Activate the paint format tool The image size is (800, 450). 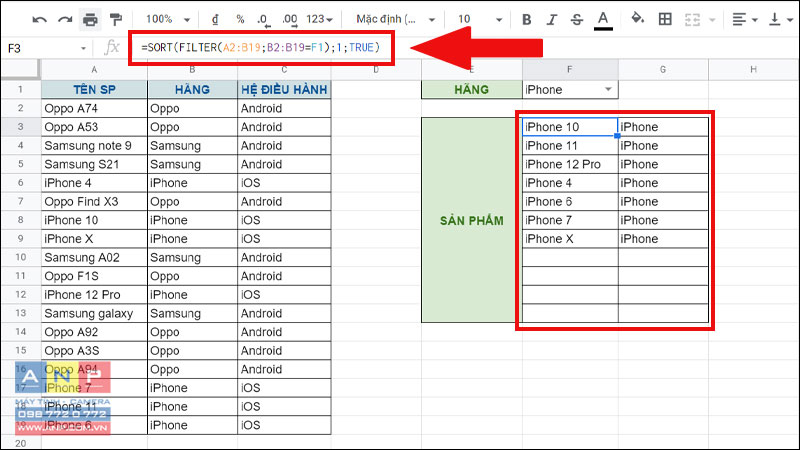coord(116,20)
